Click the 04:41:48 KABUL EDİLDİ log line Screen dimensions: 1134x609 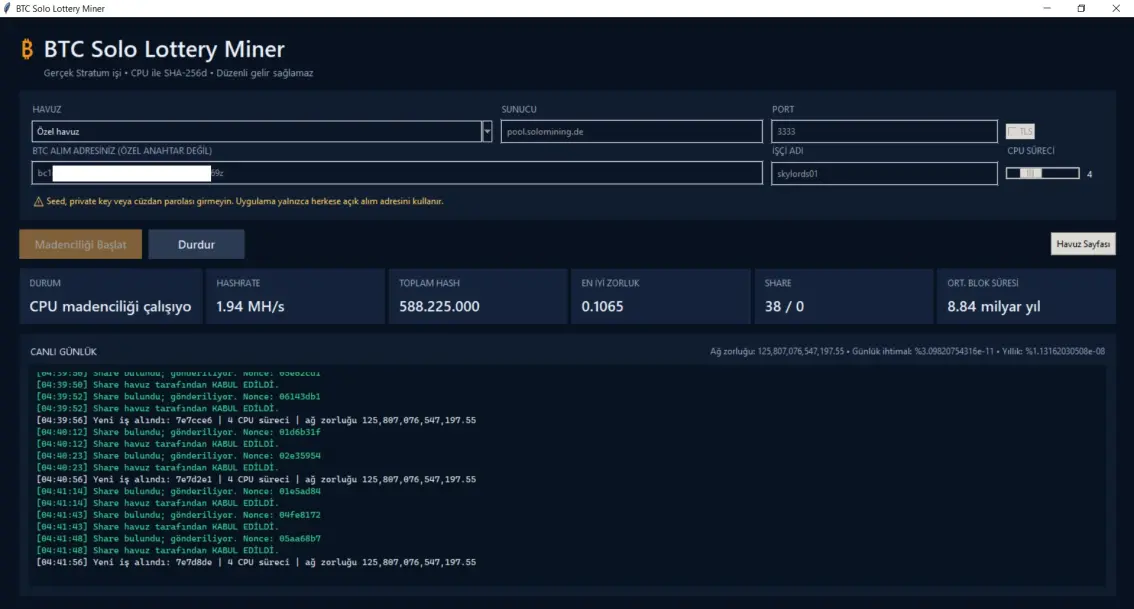tap(157, 550)
